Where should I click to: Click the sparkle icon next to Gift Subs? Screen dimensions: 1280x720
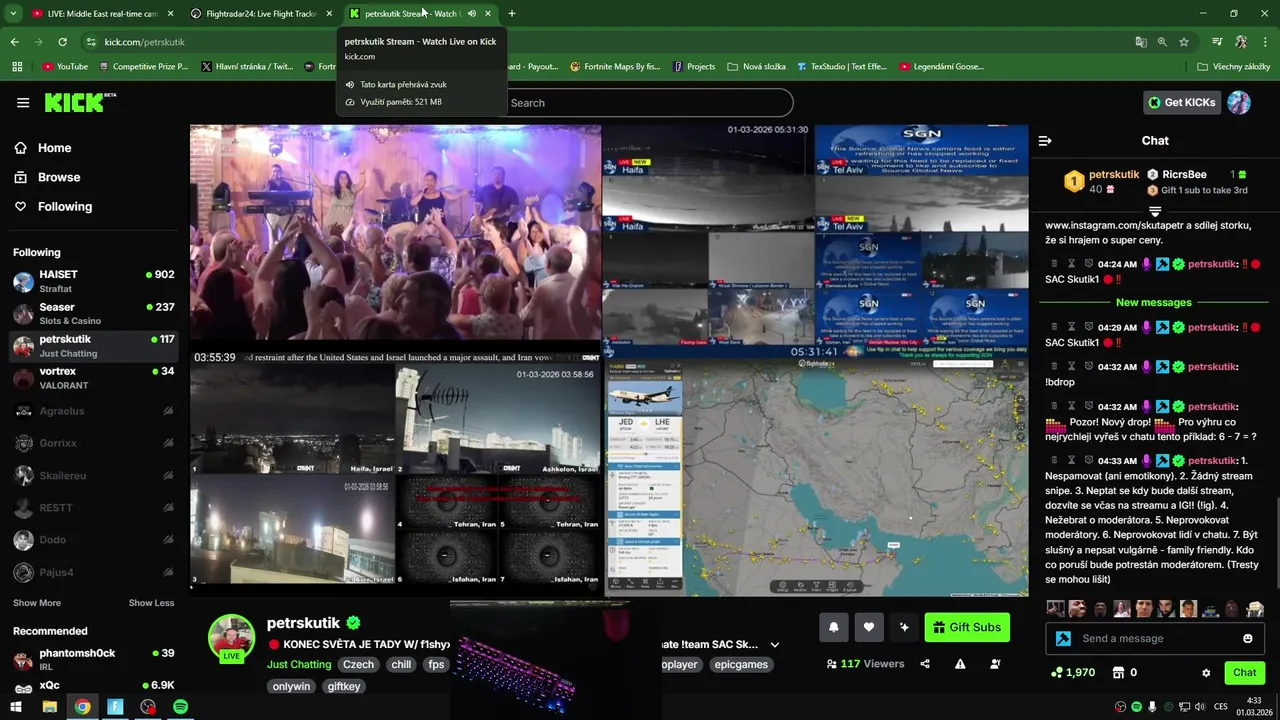pos(904,627)
